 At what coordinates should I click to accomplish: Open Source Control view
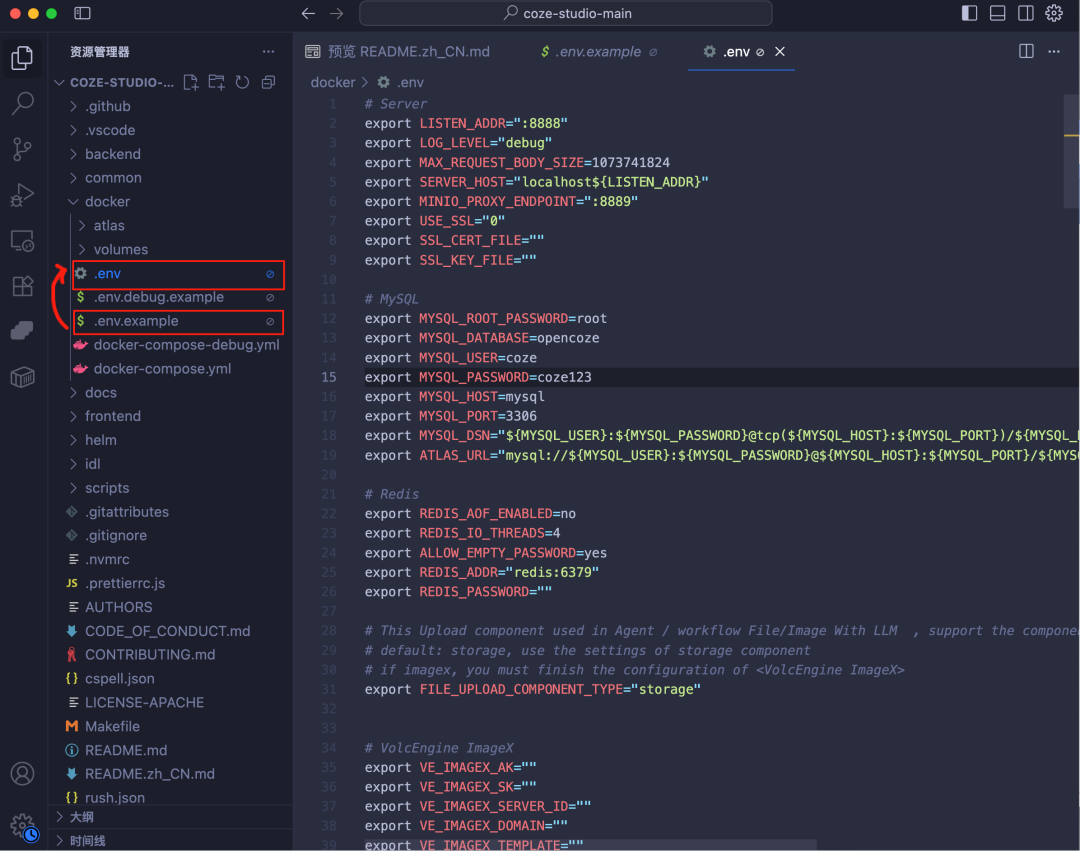coord(23,149)
